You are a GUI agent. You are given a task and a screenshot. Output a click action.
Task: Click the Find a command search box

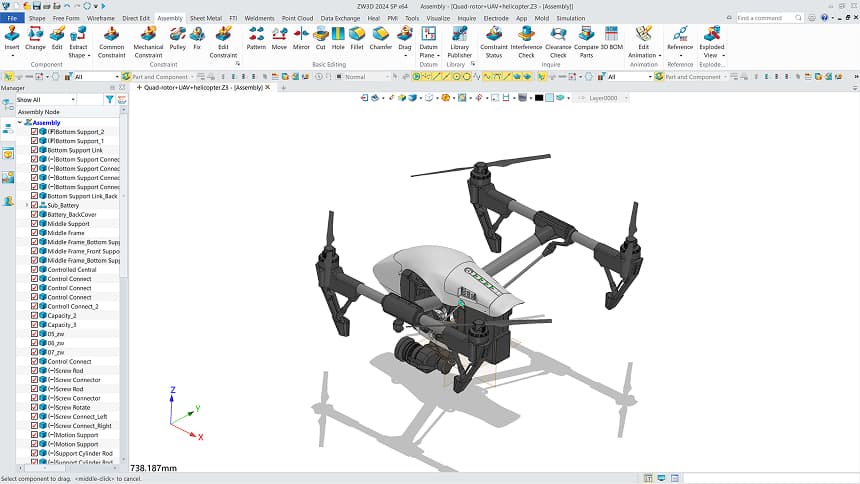pos(770,18)
